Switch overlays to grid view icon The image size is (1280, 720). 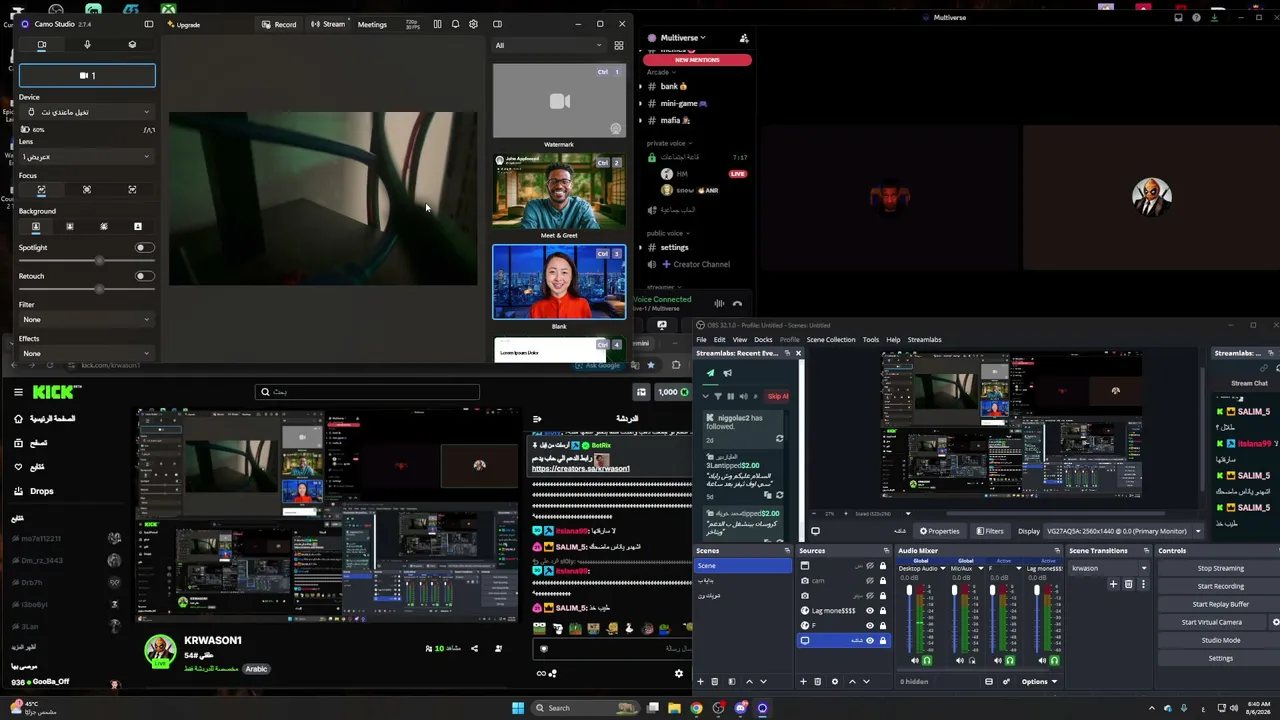[x=619, y=45]
